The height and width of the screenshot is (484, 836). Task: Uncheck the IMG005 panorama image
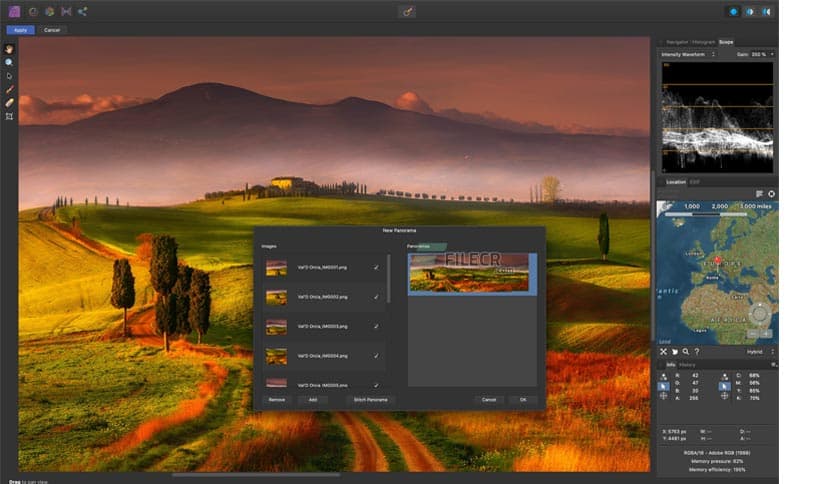[376, 385]
